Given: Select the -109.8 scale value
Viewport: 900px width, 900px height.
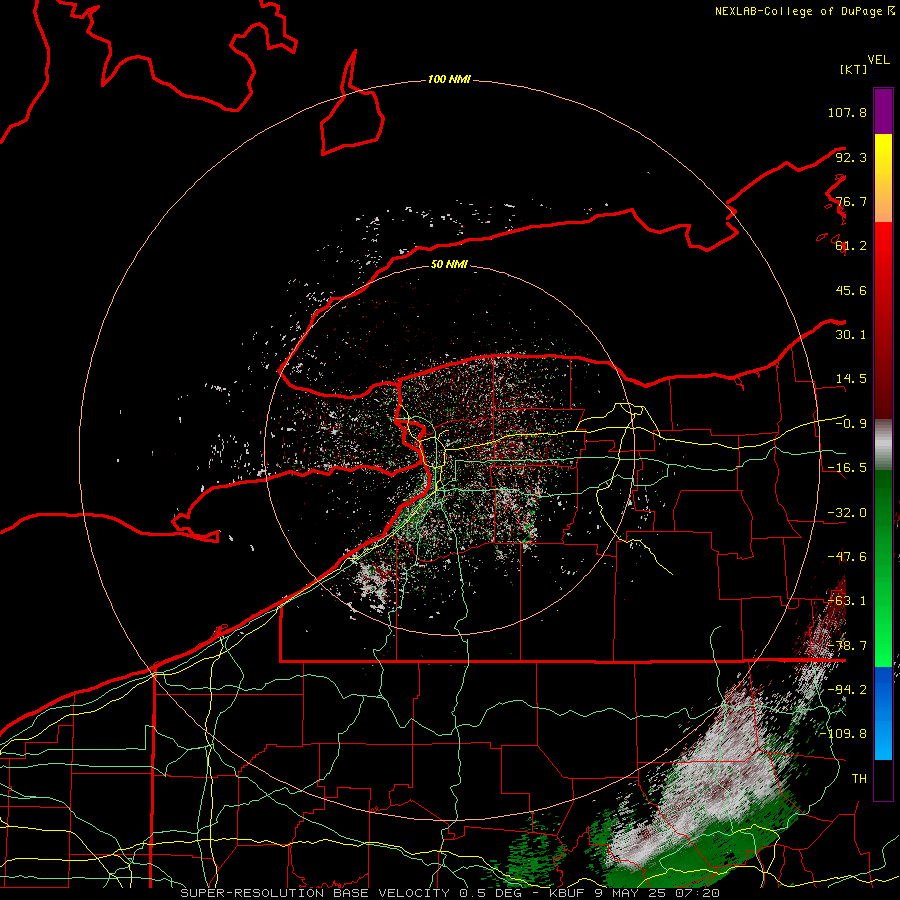Looking at the screenshot, I should pyautogui.click(x=843, y=734).
